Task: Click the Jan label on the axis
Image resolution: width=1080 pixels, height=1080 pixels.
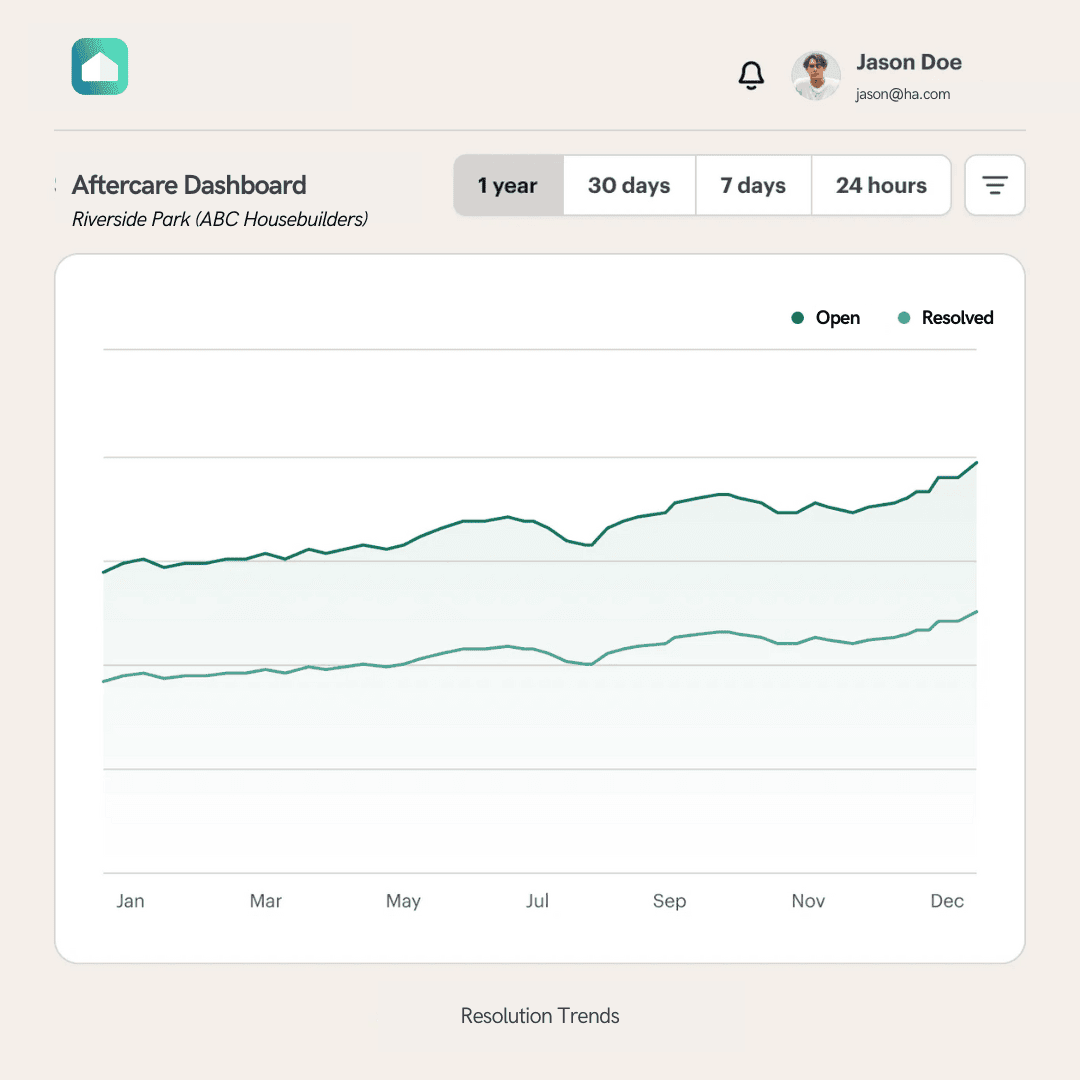Action: click(x=130, y=901)
